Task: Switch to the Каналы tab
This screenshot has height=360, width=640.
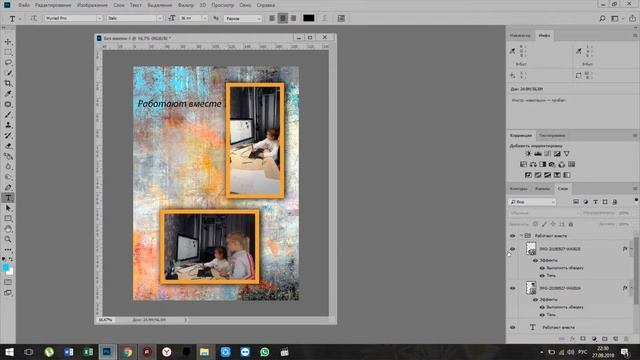Action: tap(542, 189)
